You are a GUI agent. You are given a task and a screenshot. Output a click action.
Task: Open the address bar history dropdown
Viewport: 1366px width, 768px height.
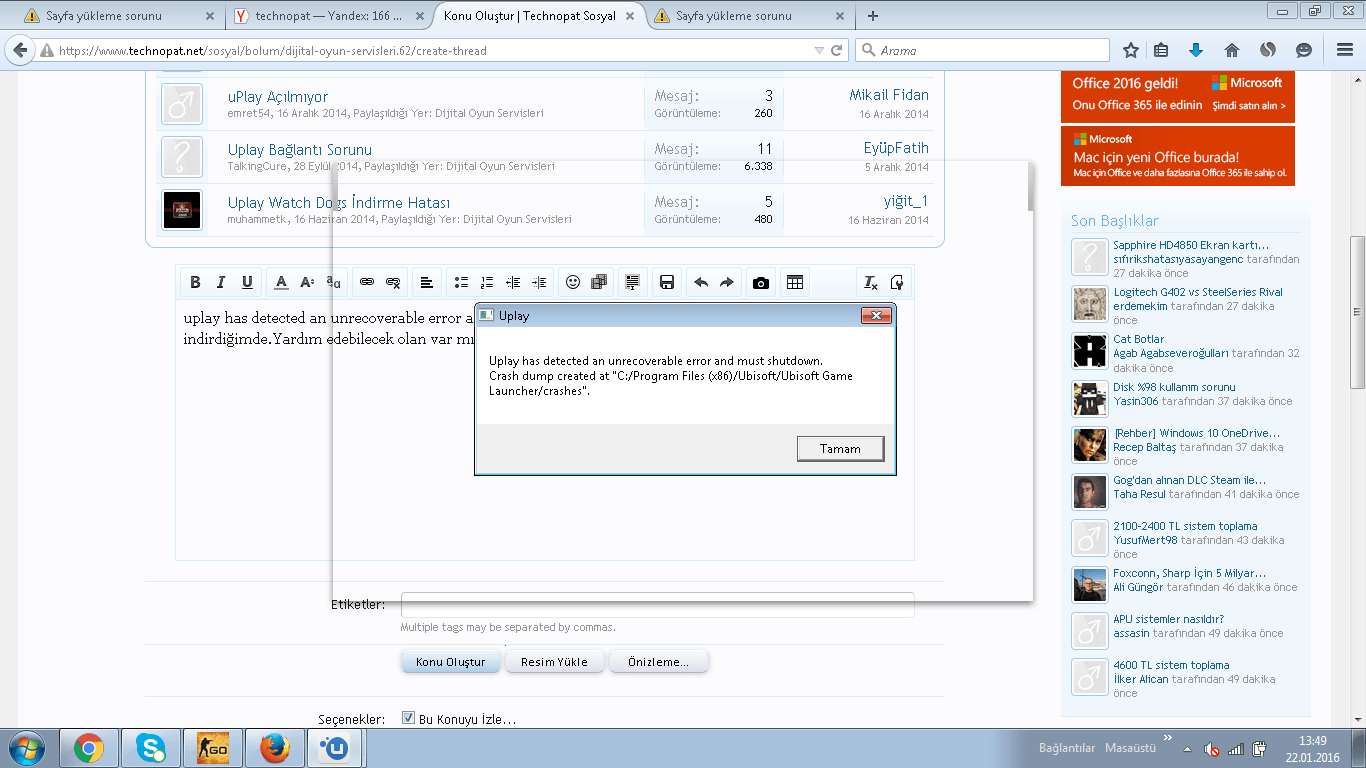coord(819,50)
